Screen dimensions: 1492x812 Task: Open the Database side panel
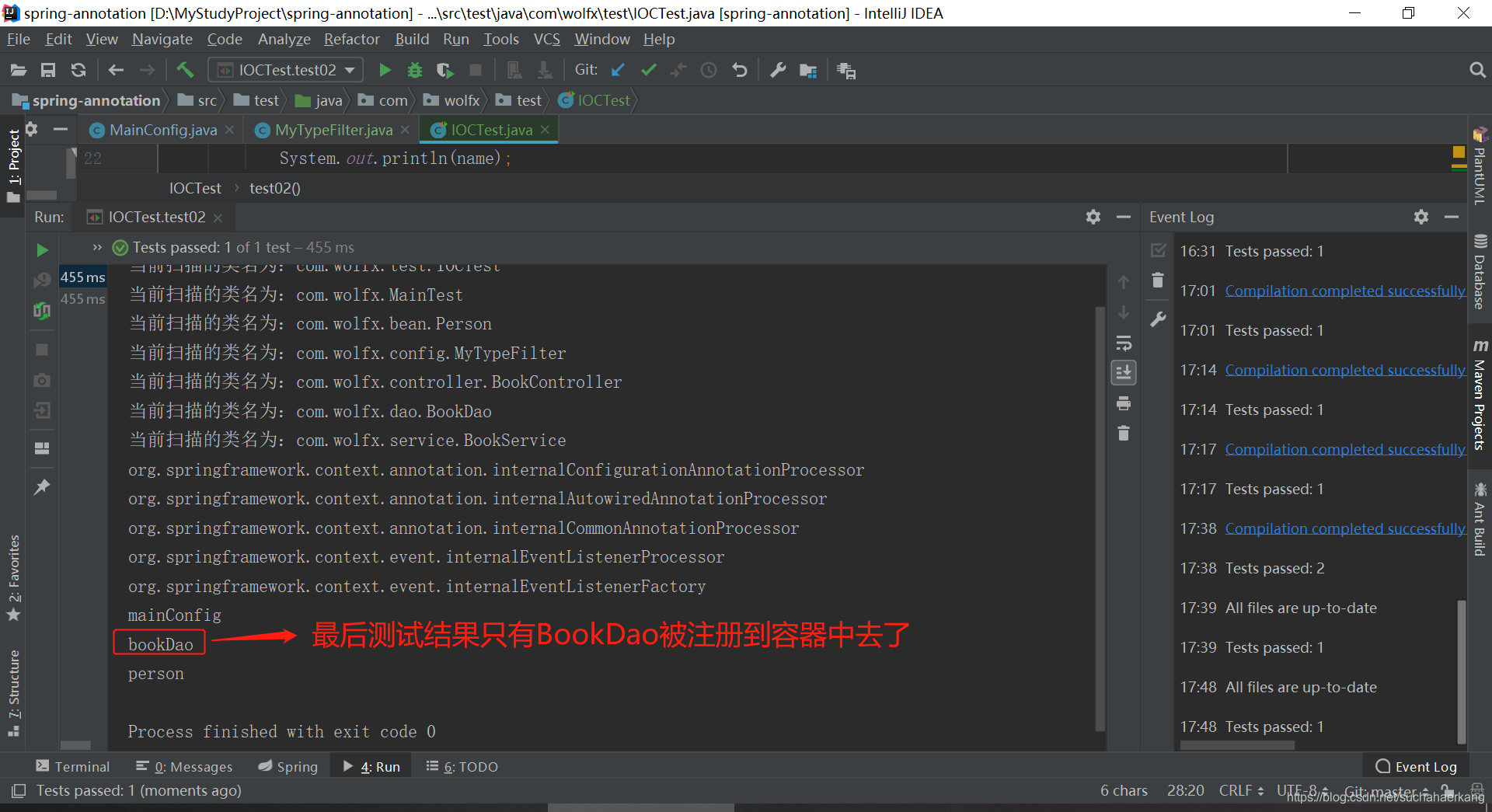1480,272
